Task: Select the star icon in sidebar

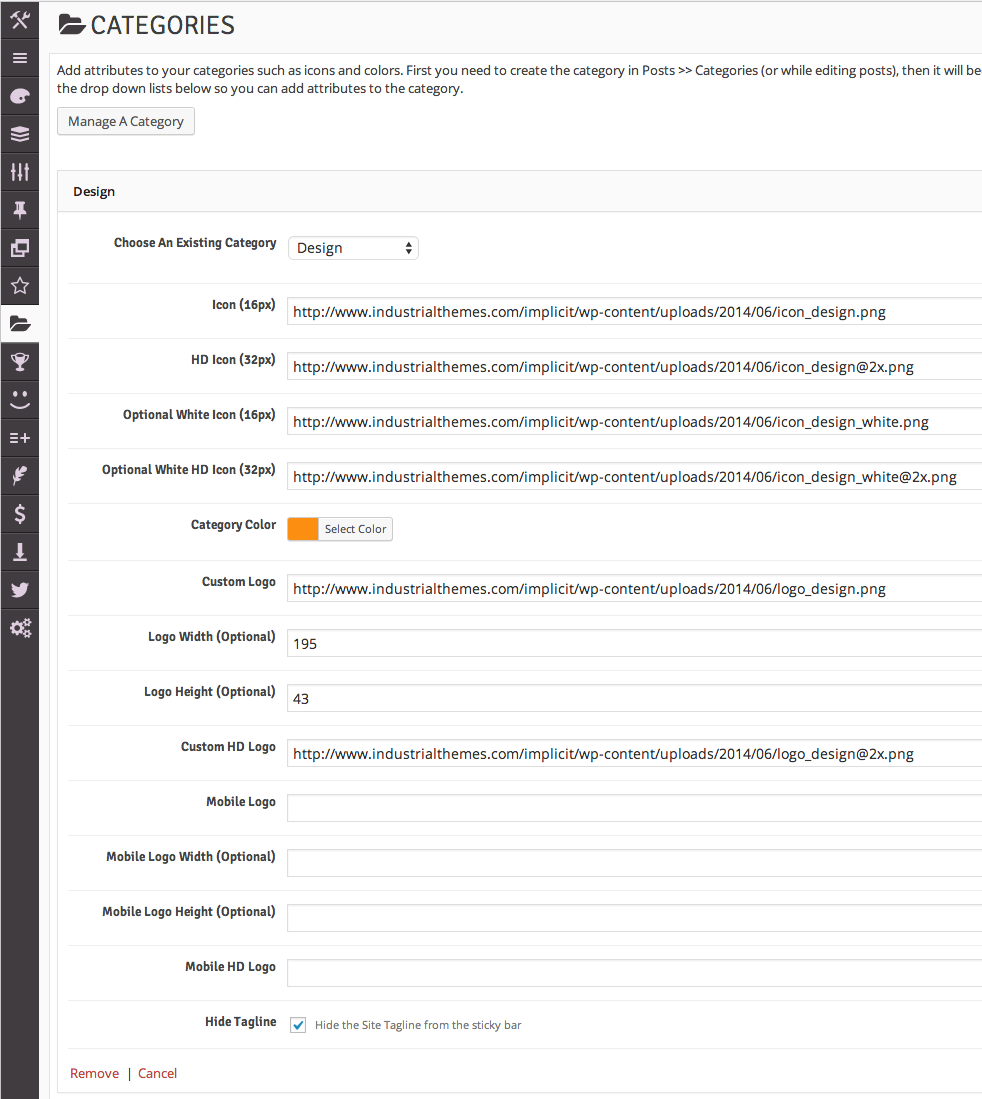Action: [x=19, y=286]
